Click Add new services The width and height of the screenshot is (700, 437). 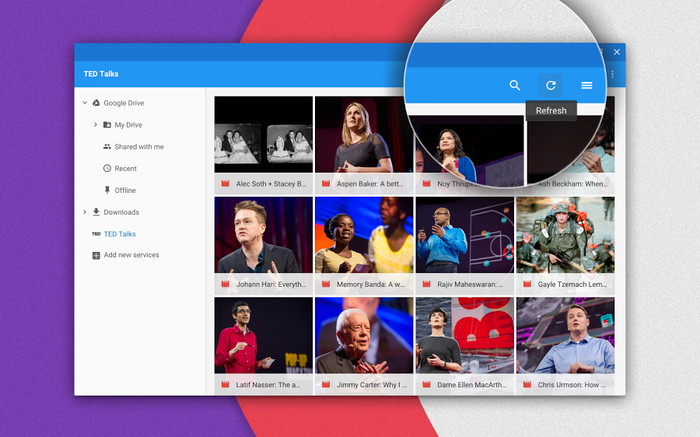point(131,255)
